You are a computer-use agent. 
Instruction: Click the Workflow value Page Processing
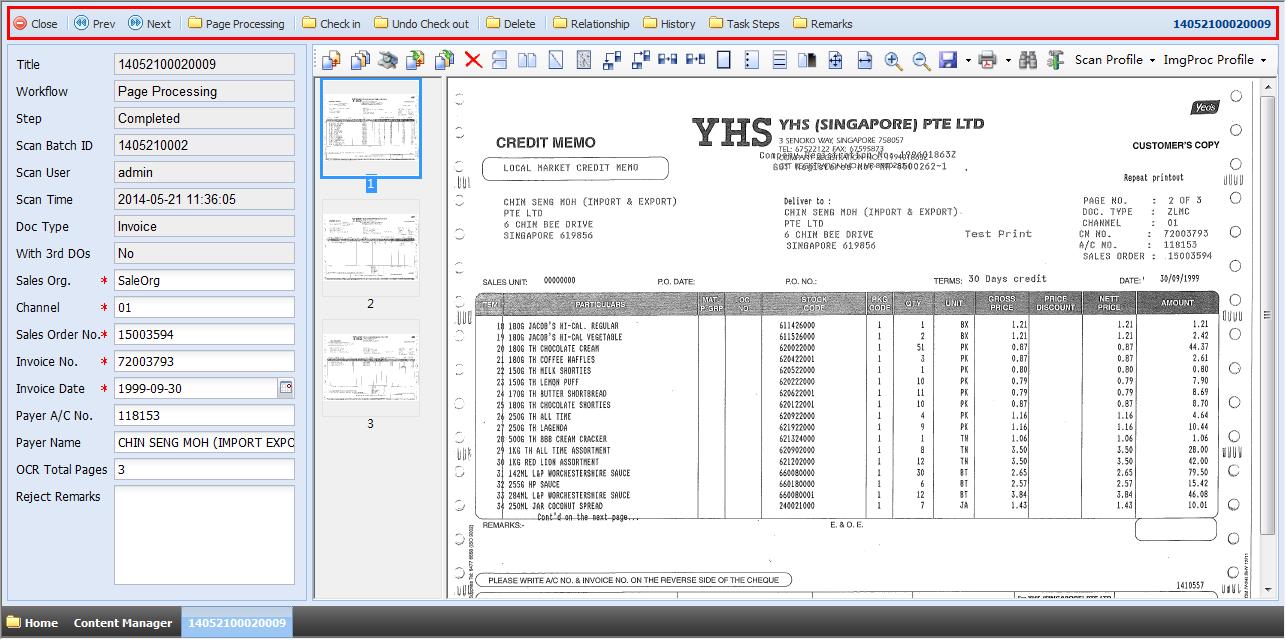tap(204, 91)
